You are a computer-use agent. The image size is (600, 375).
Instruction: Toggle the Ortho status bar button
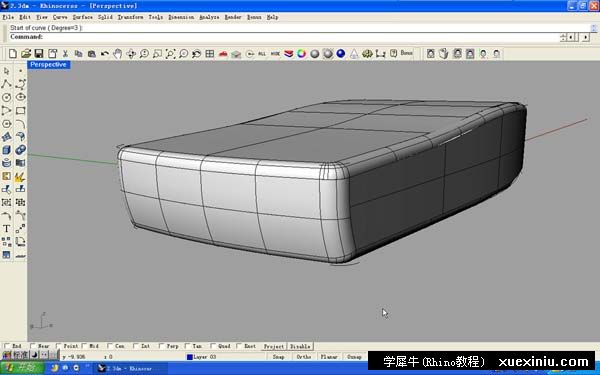tap(303, 357)
